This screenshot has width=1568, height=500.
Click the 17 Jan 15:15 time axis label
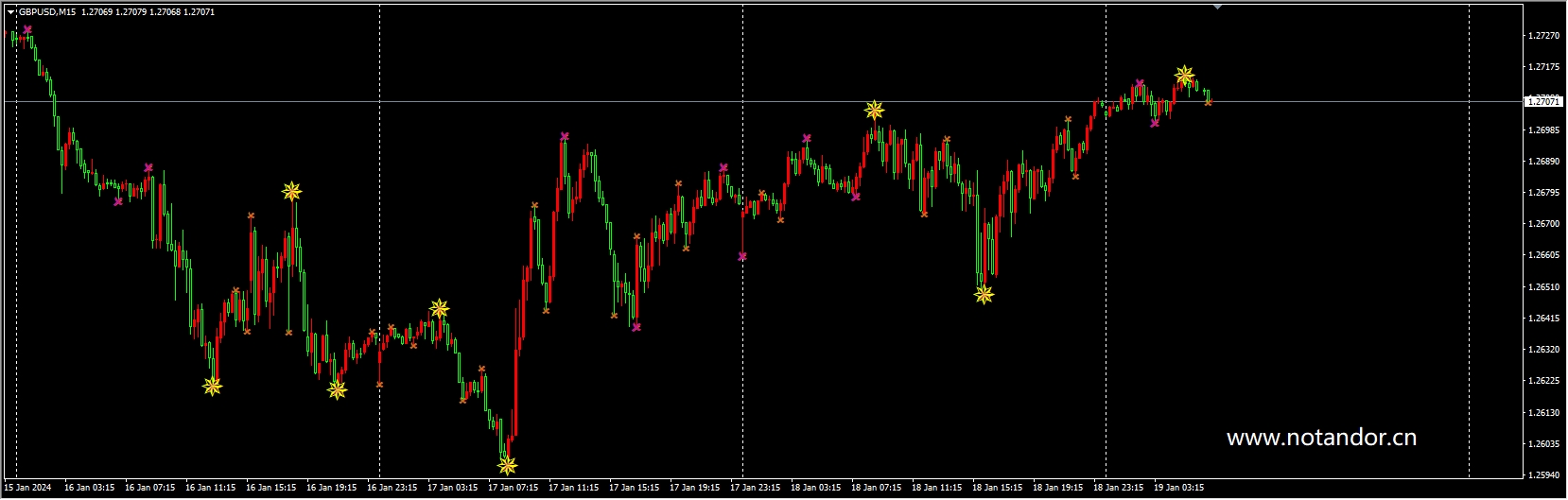(x=634, y=489)
